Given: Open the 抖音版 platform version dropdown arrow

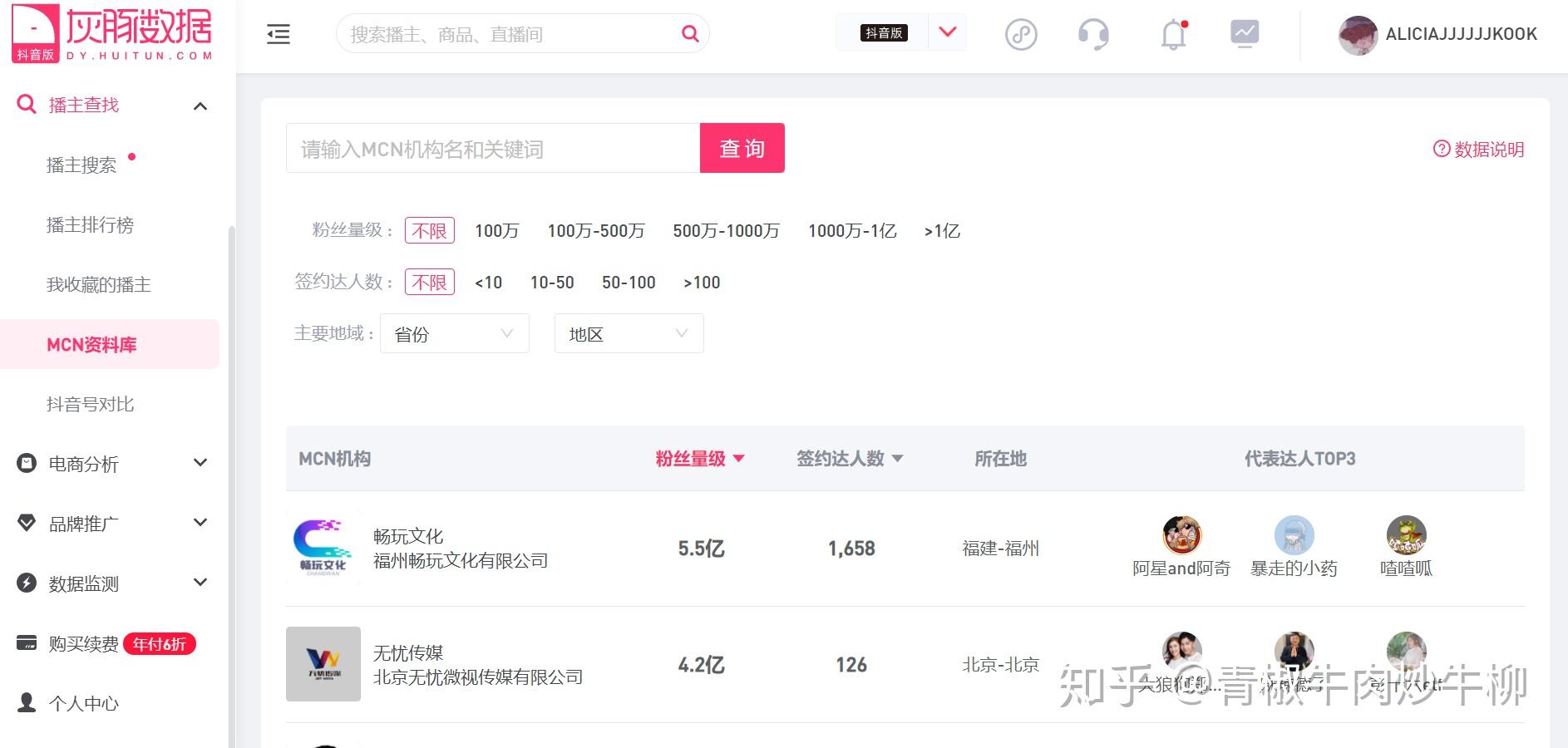Looking at the screenshot, I should point(948,32).
